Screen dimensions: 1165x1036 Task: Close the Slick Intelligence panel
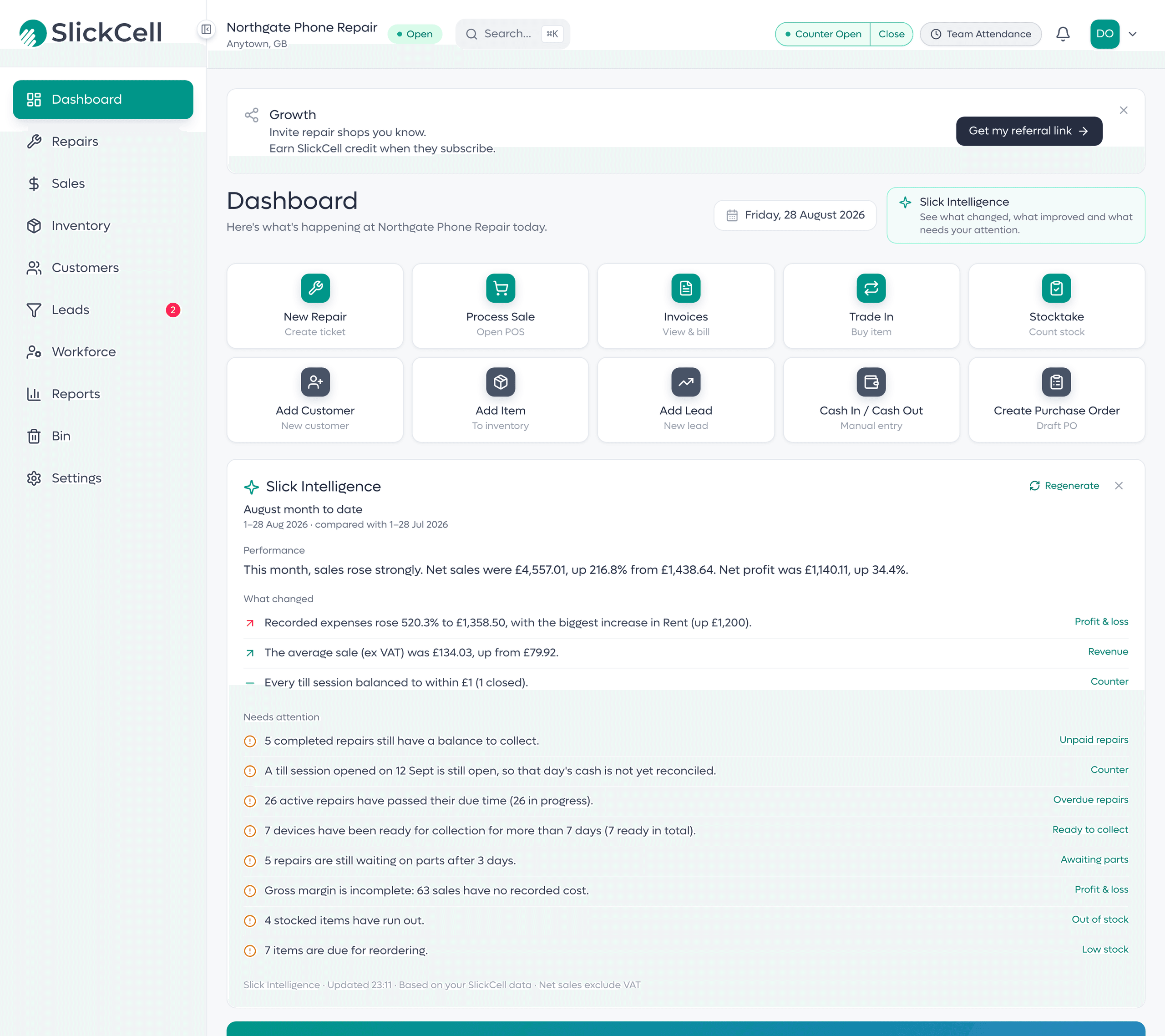pos(1119,486)
